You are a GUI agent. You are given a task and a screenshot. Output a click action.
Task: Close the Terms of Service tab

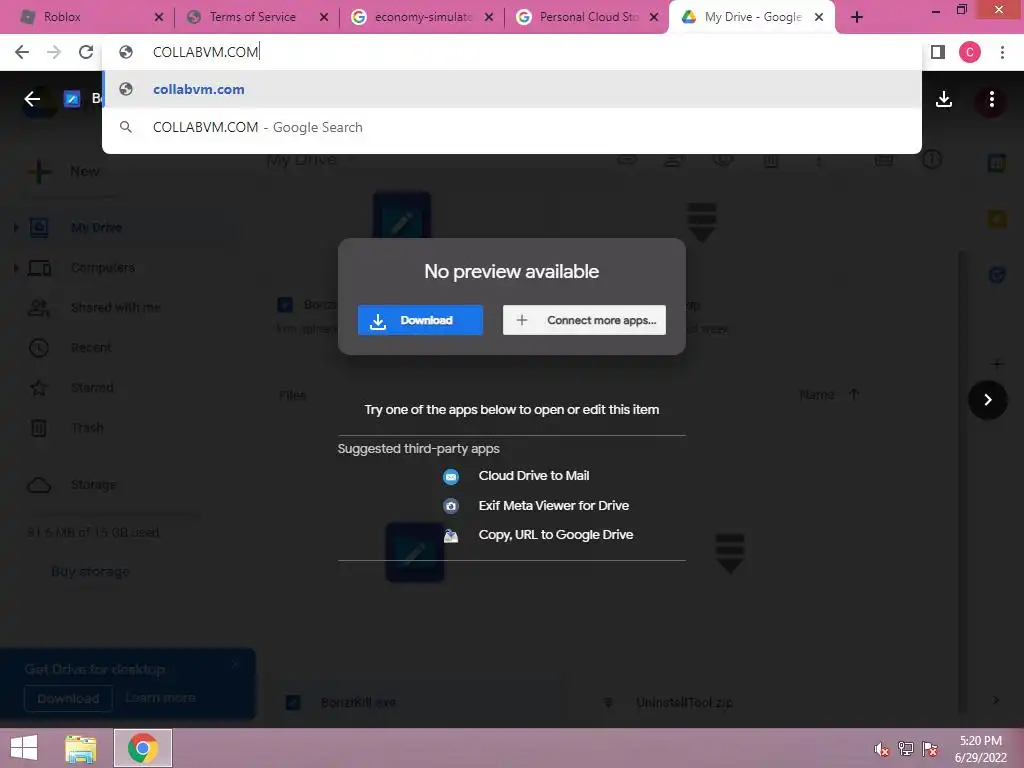(324, 18)
